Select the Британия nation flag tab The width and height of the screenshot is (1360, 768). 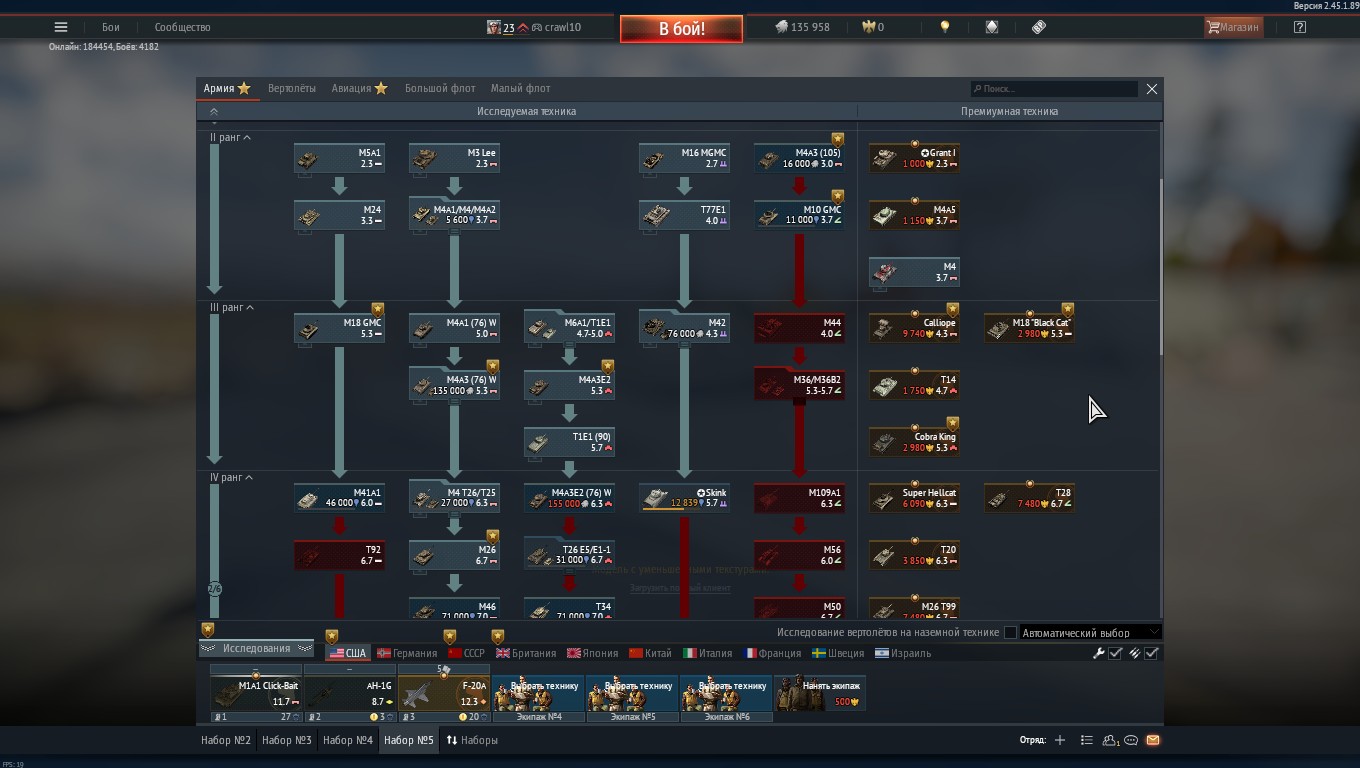tap(526, 653)
